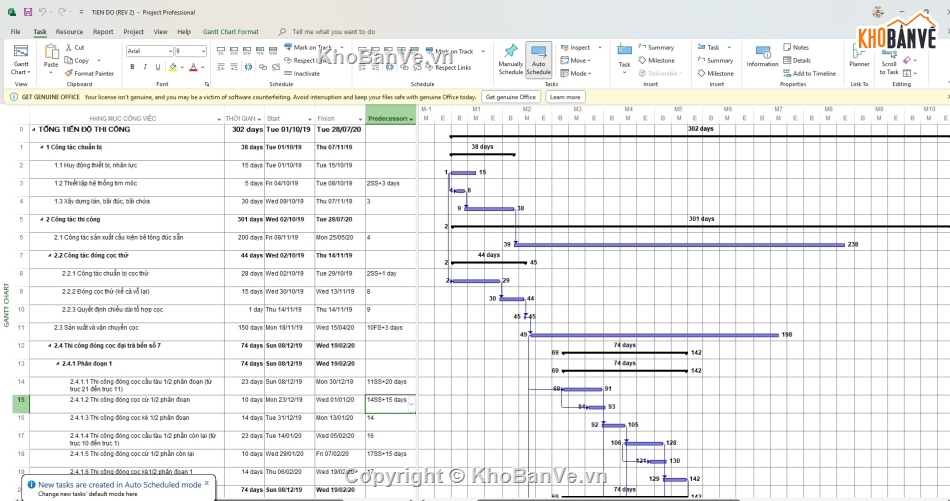The image size is (950, 501).
Task: Switch to the View tab
Action: 160,32
